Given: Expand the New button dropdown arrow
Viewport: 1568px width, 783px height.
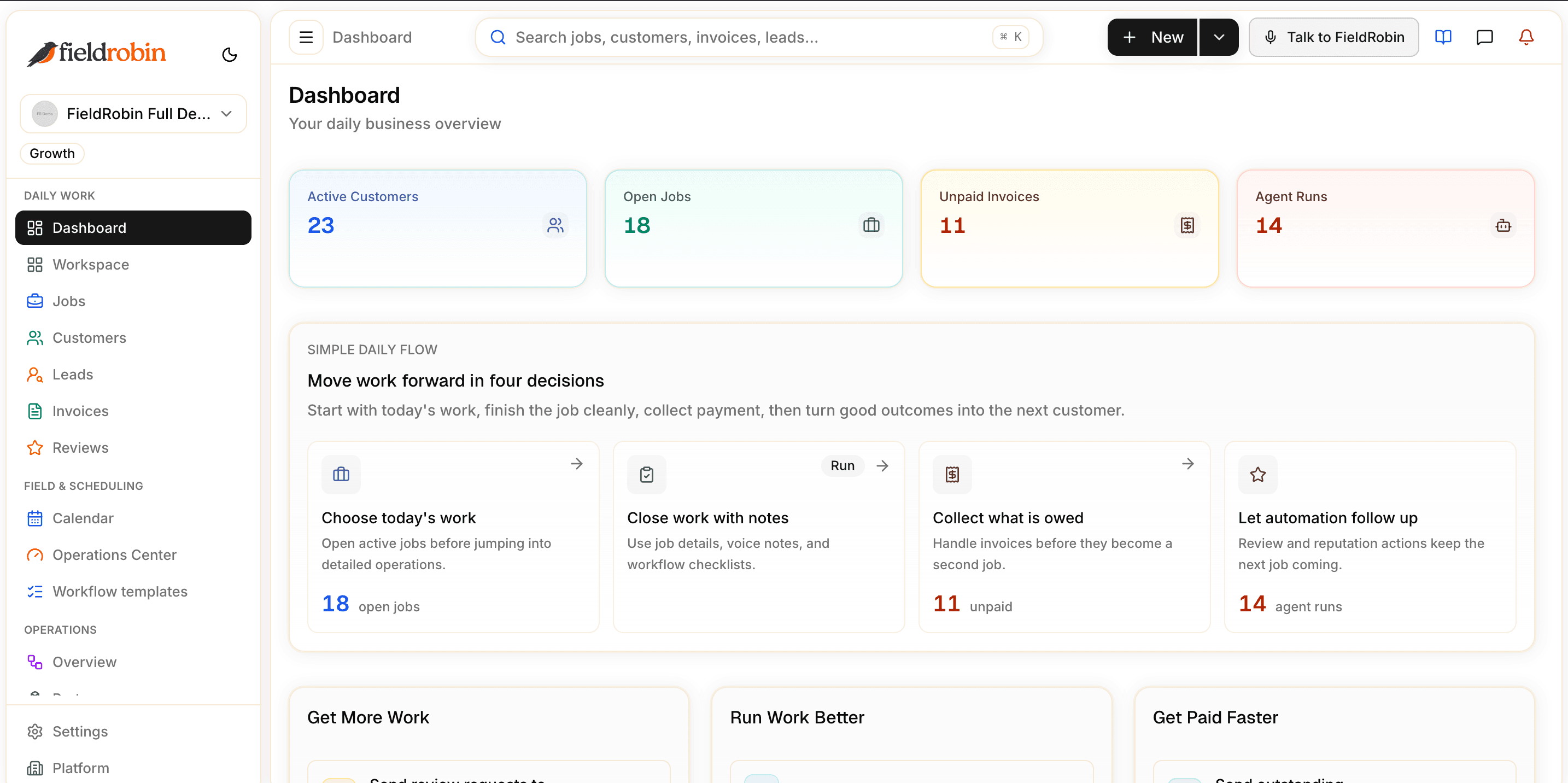Looking at the screenshot, I should coord(1219,37).
